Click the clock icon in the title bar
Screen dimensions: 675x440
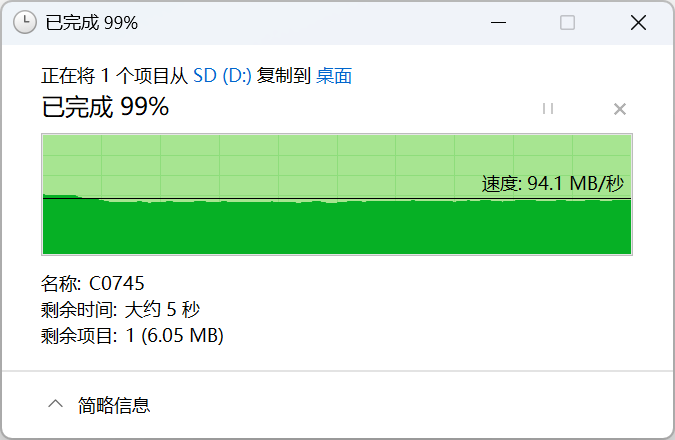(25, 22)
